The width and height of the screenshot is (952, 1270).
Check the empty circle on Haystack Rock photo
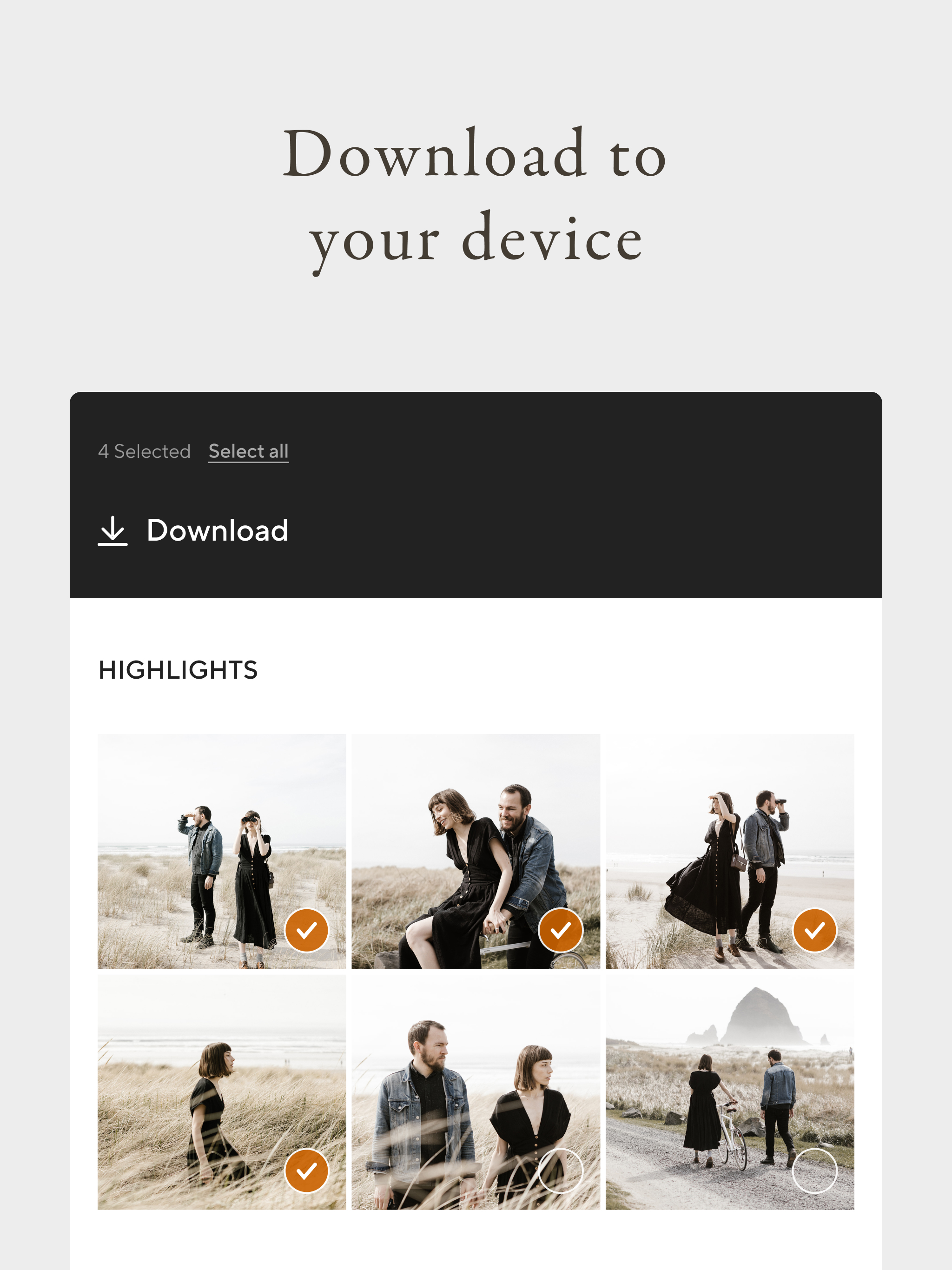[815, 1171]
